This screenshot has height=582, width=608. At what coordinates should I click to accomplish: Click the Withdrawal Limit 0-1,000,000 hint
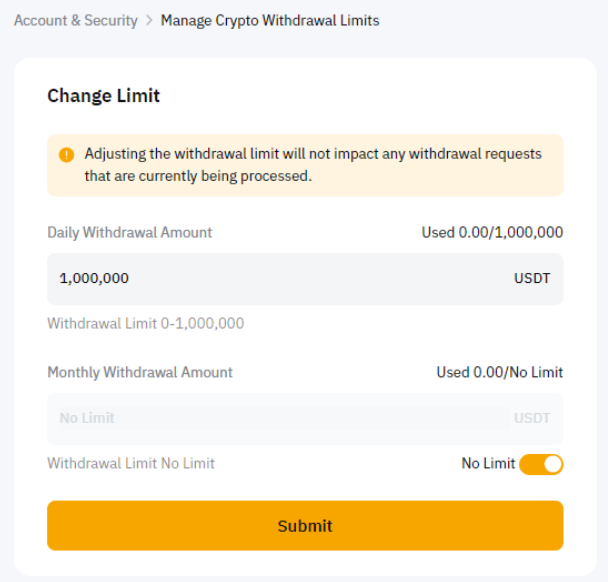click(146, 323)
